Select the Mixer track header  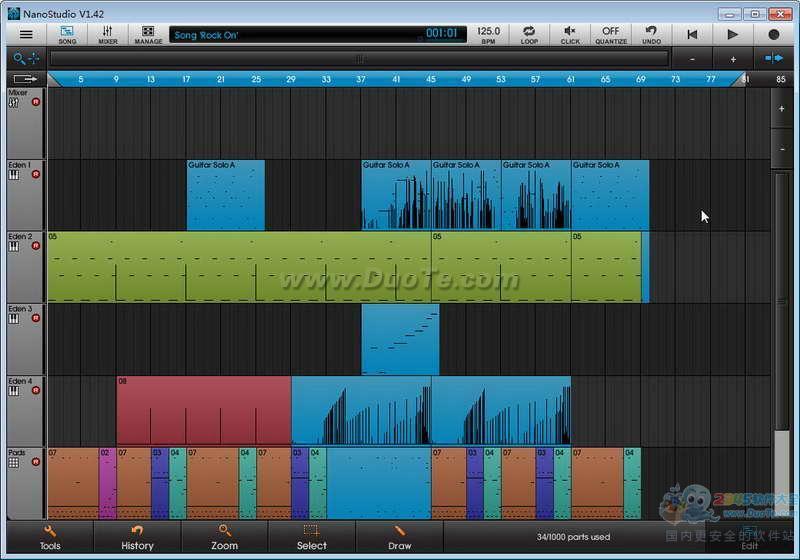[x=26, y=123]
